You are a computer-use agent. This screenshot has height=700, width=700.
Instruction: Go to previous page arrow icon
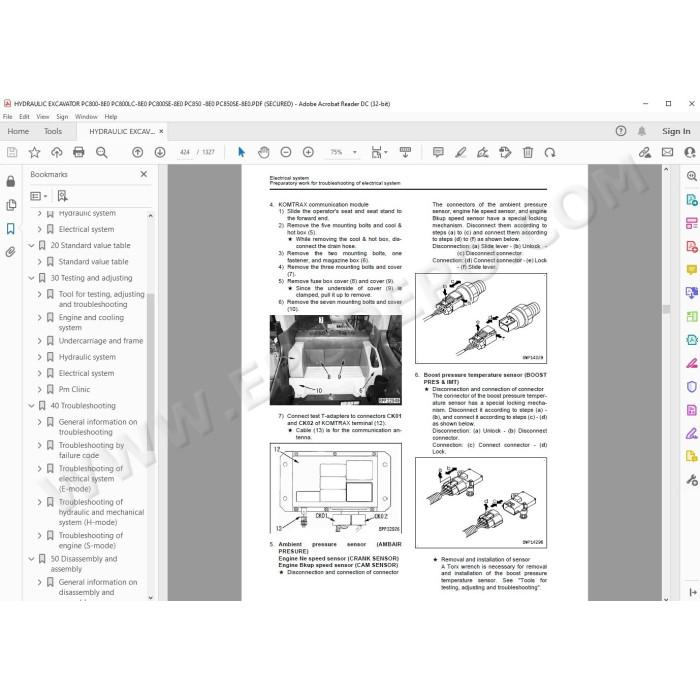pyautogui.click(x=138, y=152)
